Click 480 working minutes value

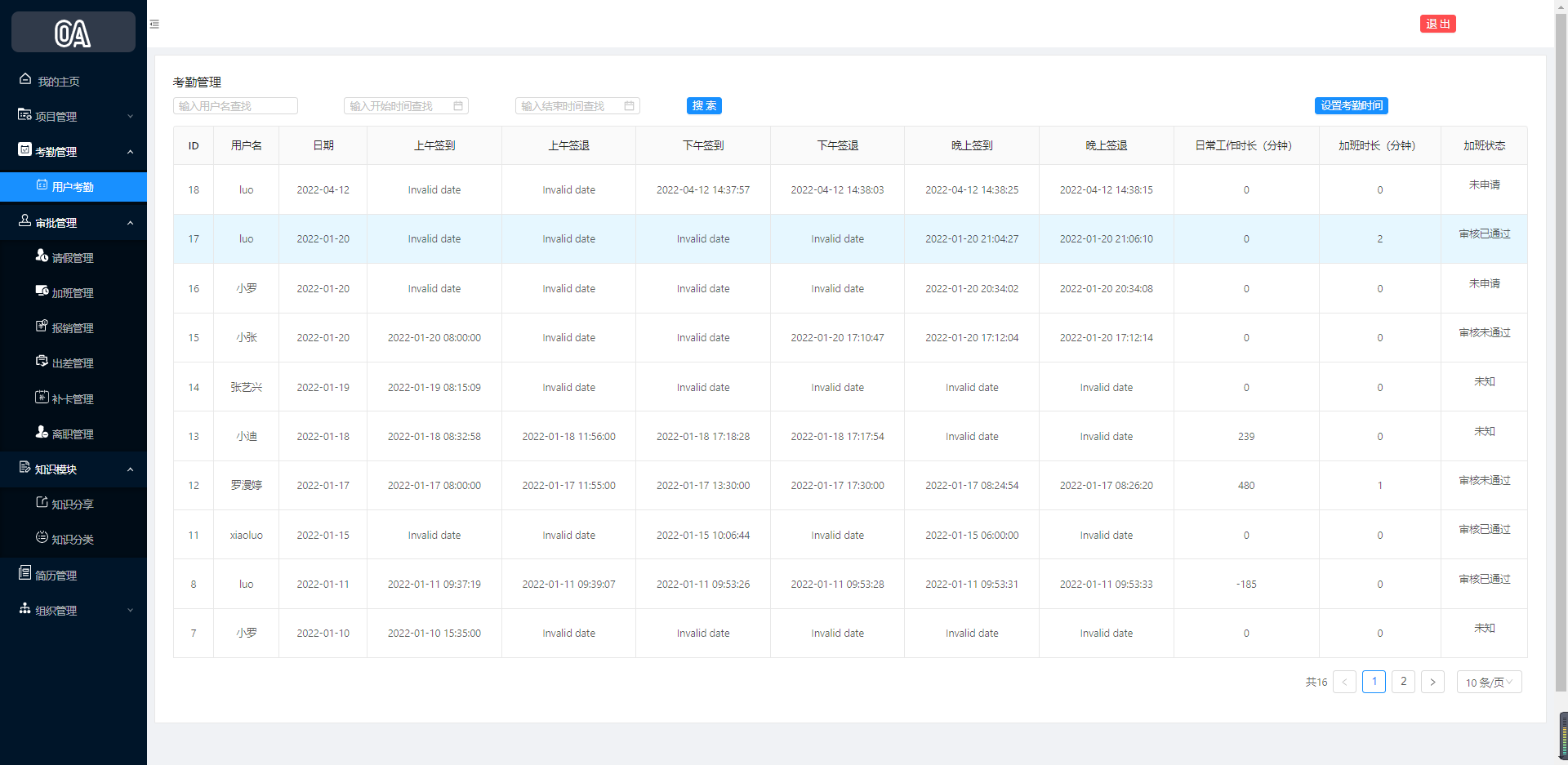tap(1246, 485)
